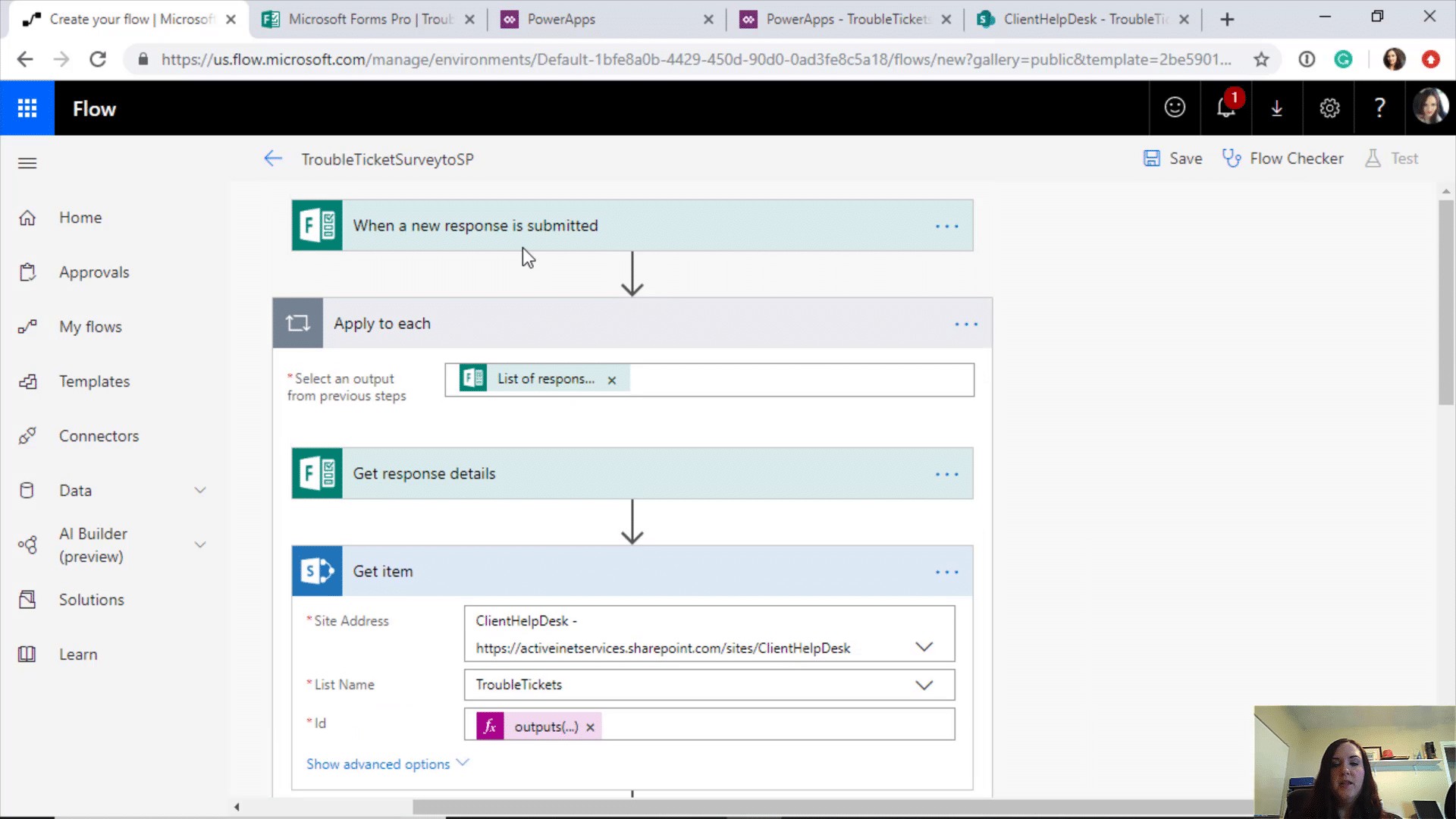Open the notifications bell

(x=1226, y=108)
